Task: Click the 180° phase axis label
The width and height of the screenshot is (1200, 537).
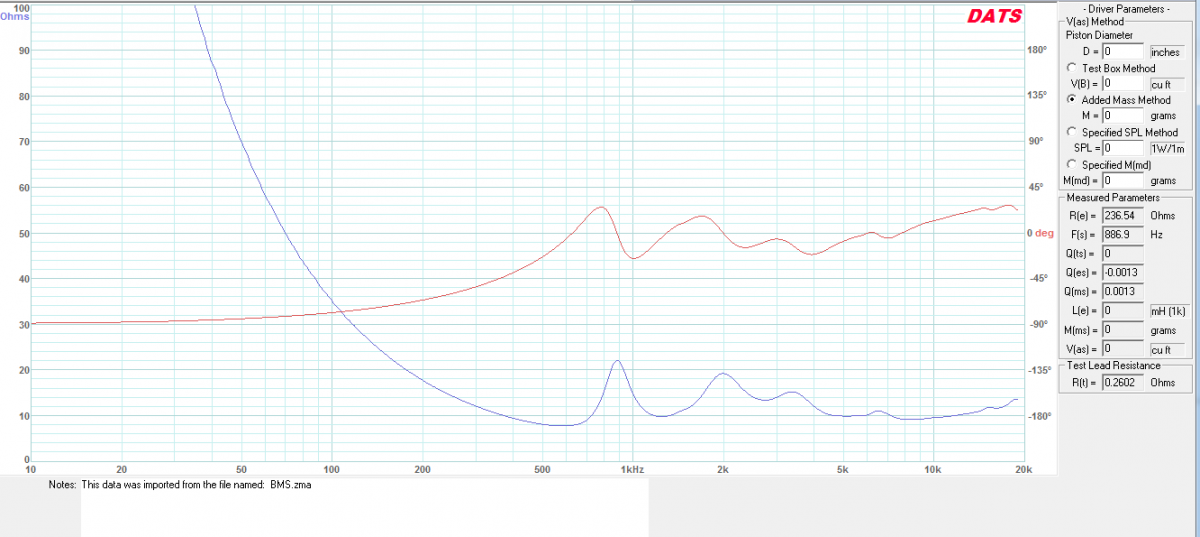Action: tap(1037, 49)
